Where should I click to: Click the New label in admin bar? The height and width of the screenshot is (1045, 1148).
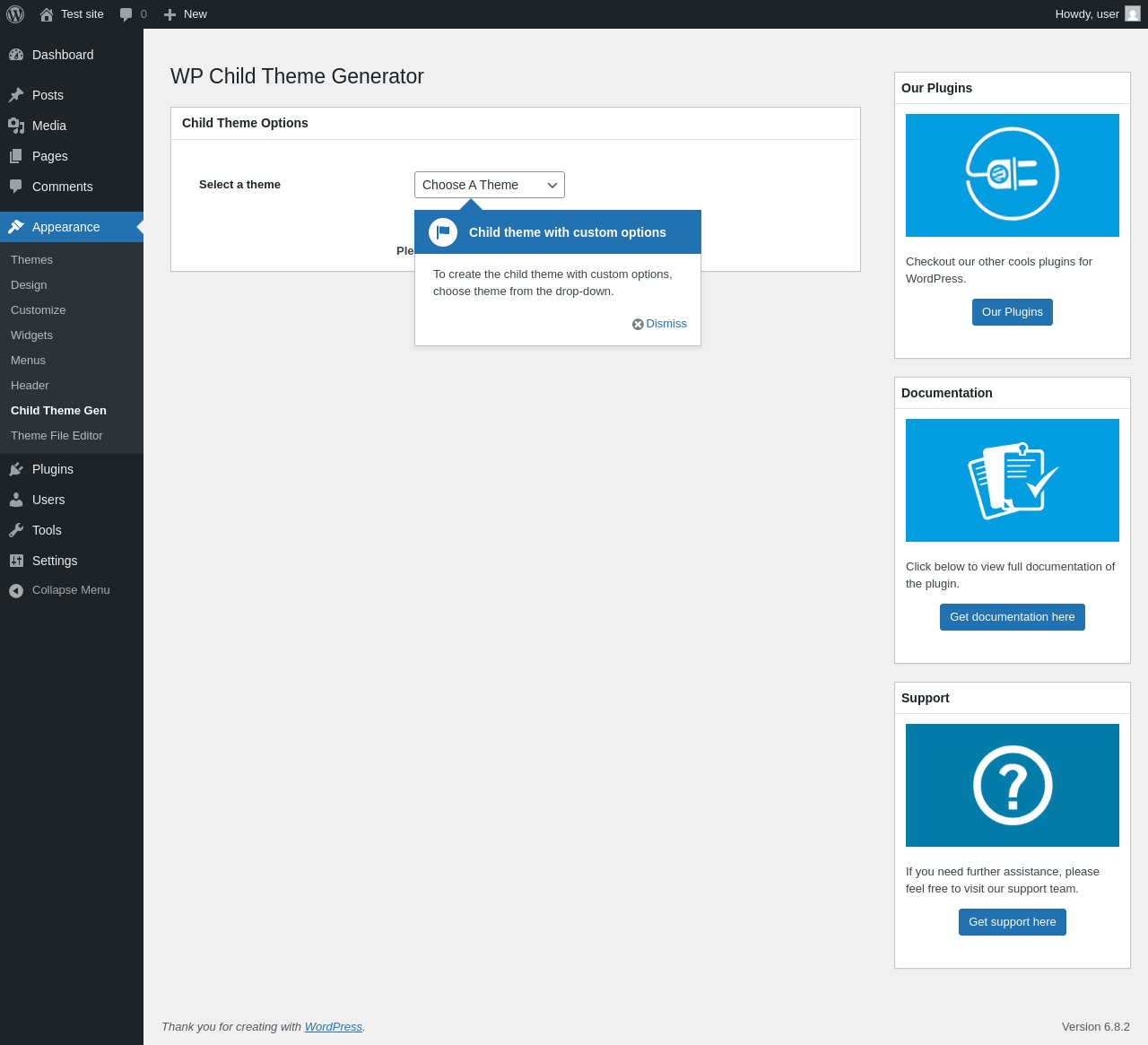point(196,14)
